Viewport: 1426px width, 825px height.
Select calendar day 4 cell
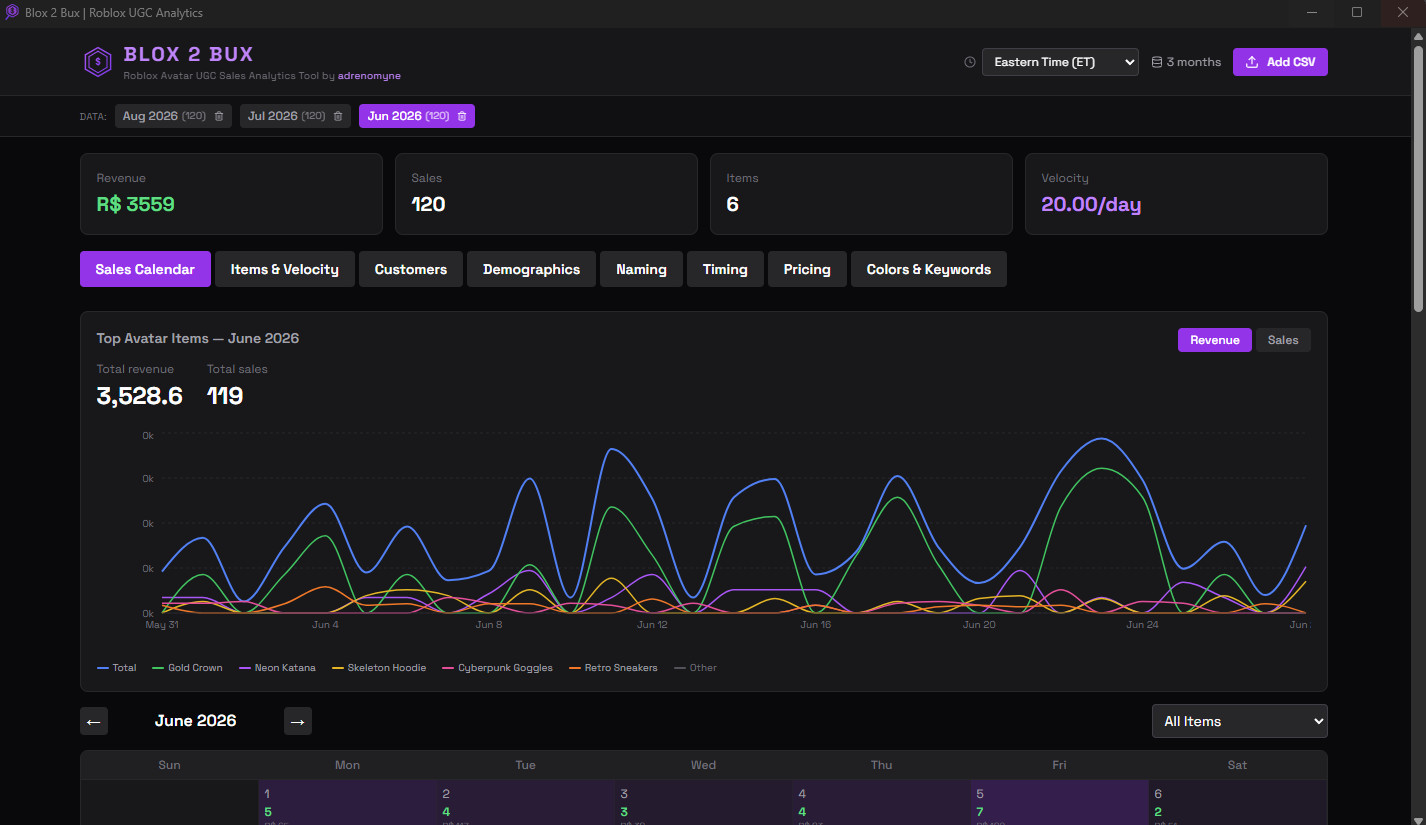(x=881, y=802)
